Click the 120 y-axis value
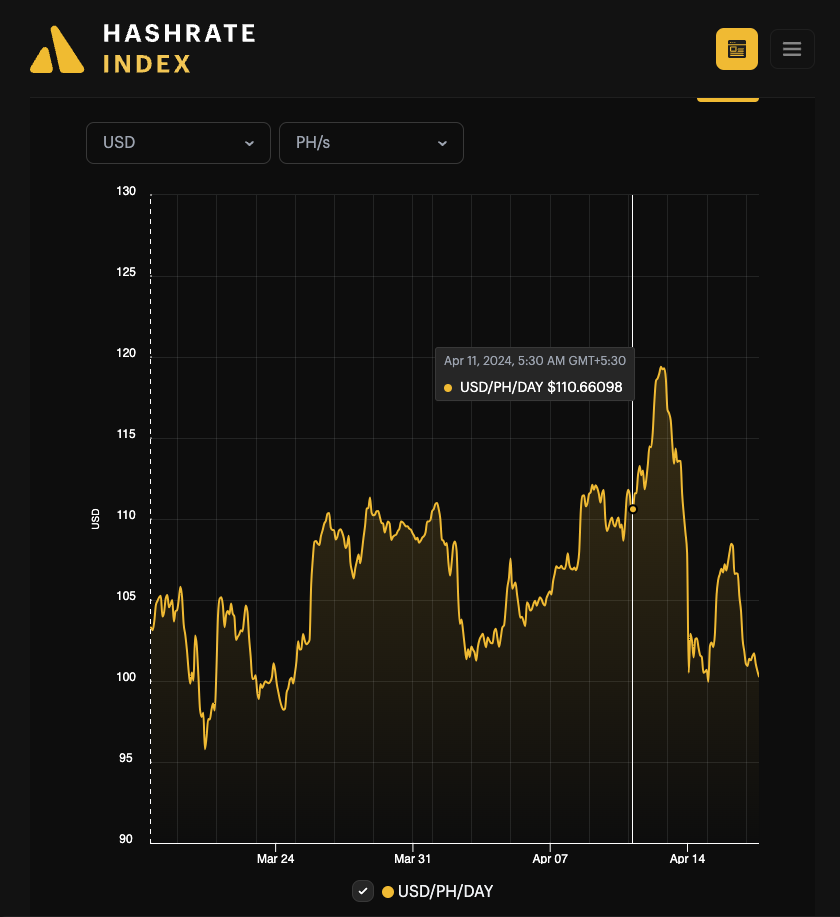 tap(126, 353)
